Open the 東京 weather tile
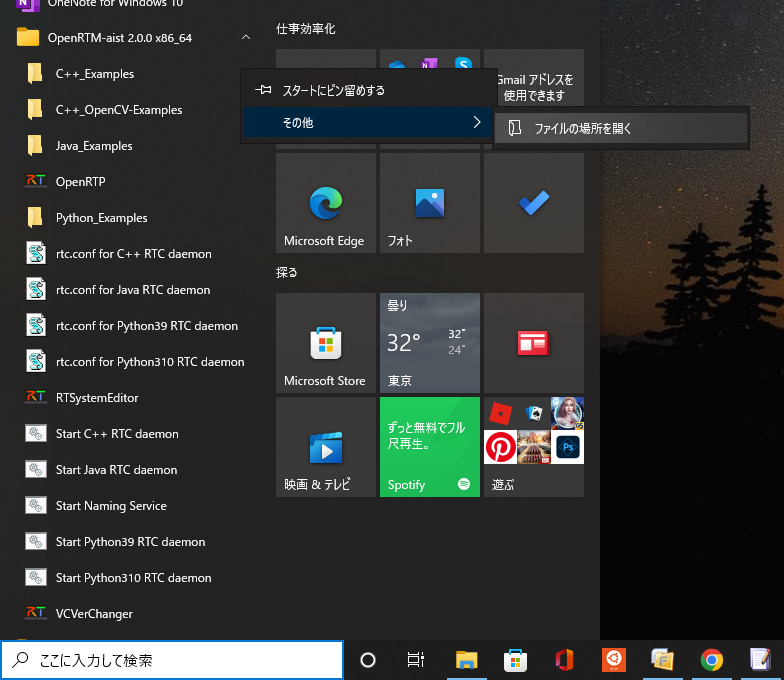The image size is (784, 680). pyautogui.click(x=430, y=343)
